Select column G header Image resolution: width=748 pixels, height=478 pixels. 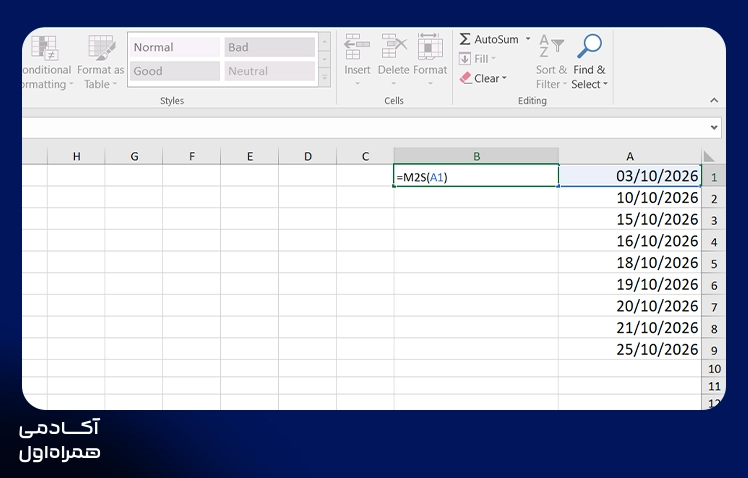point(134,156)
